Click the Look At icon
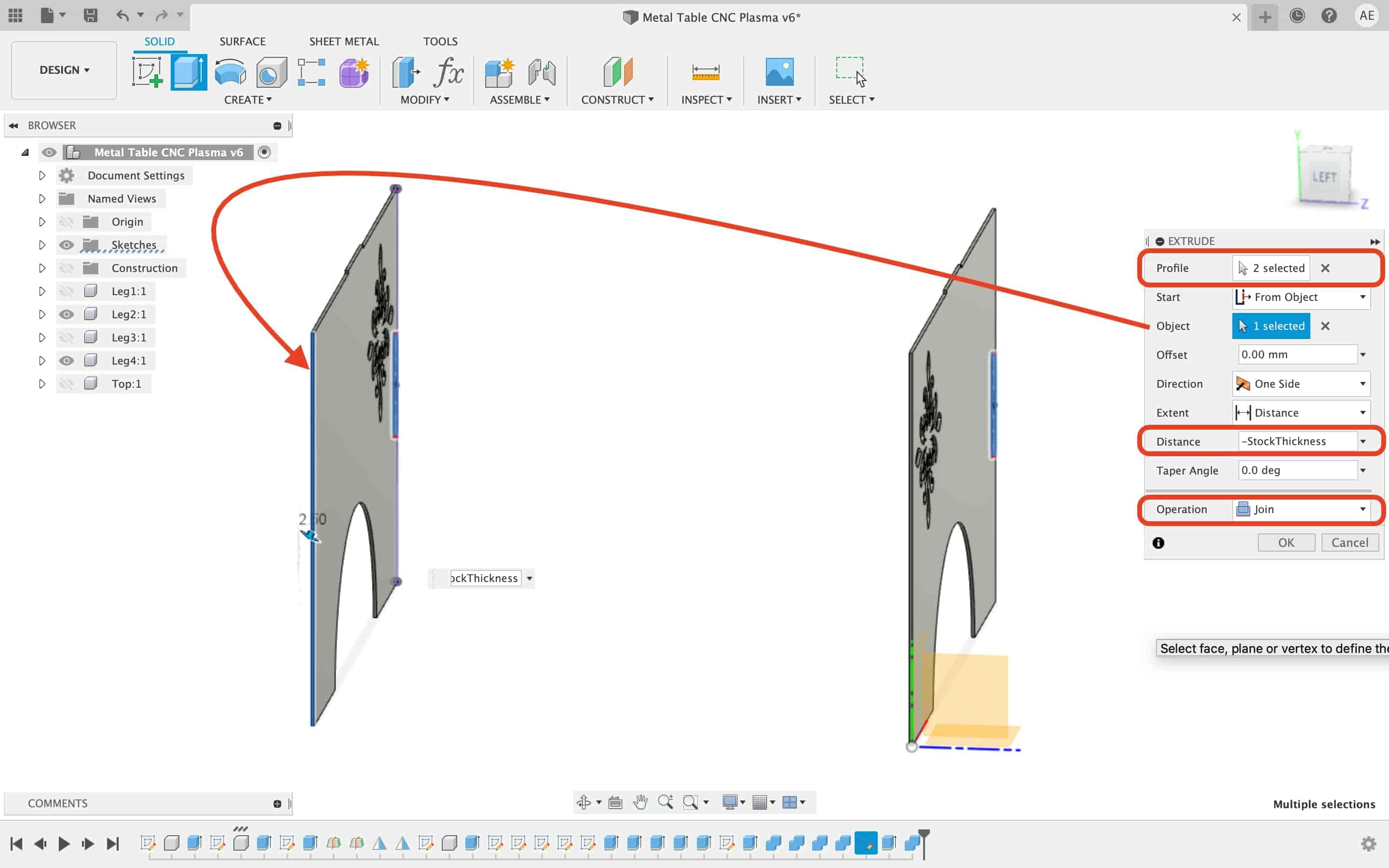The width and height of the screenshot is (1389, 868). pyautogui.click(x=615, y=802)
